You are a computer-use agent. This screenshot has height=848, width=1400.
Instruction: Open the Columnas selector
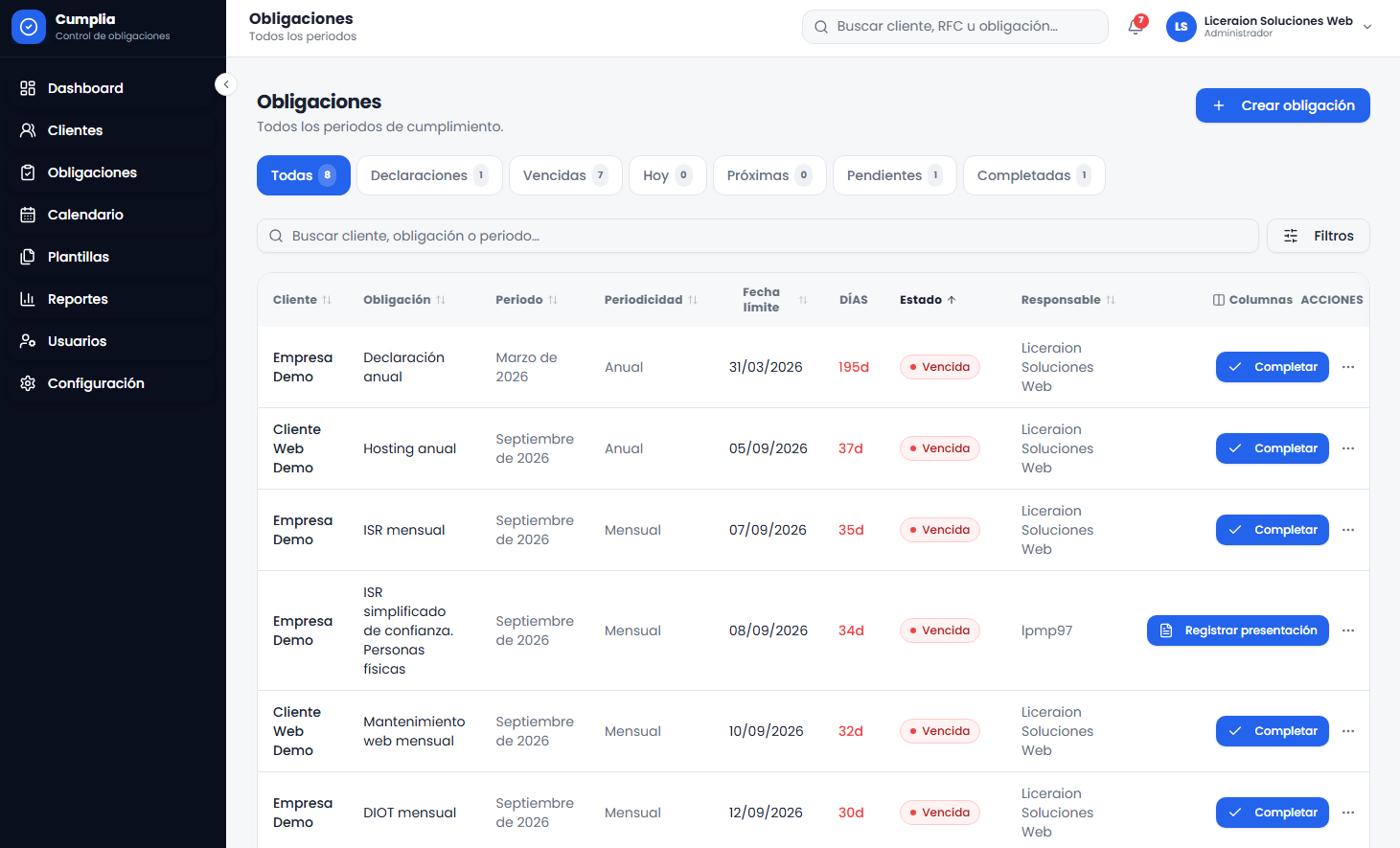pyautogui.click(x=1252, y=300)
